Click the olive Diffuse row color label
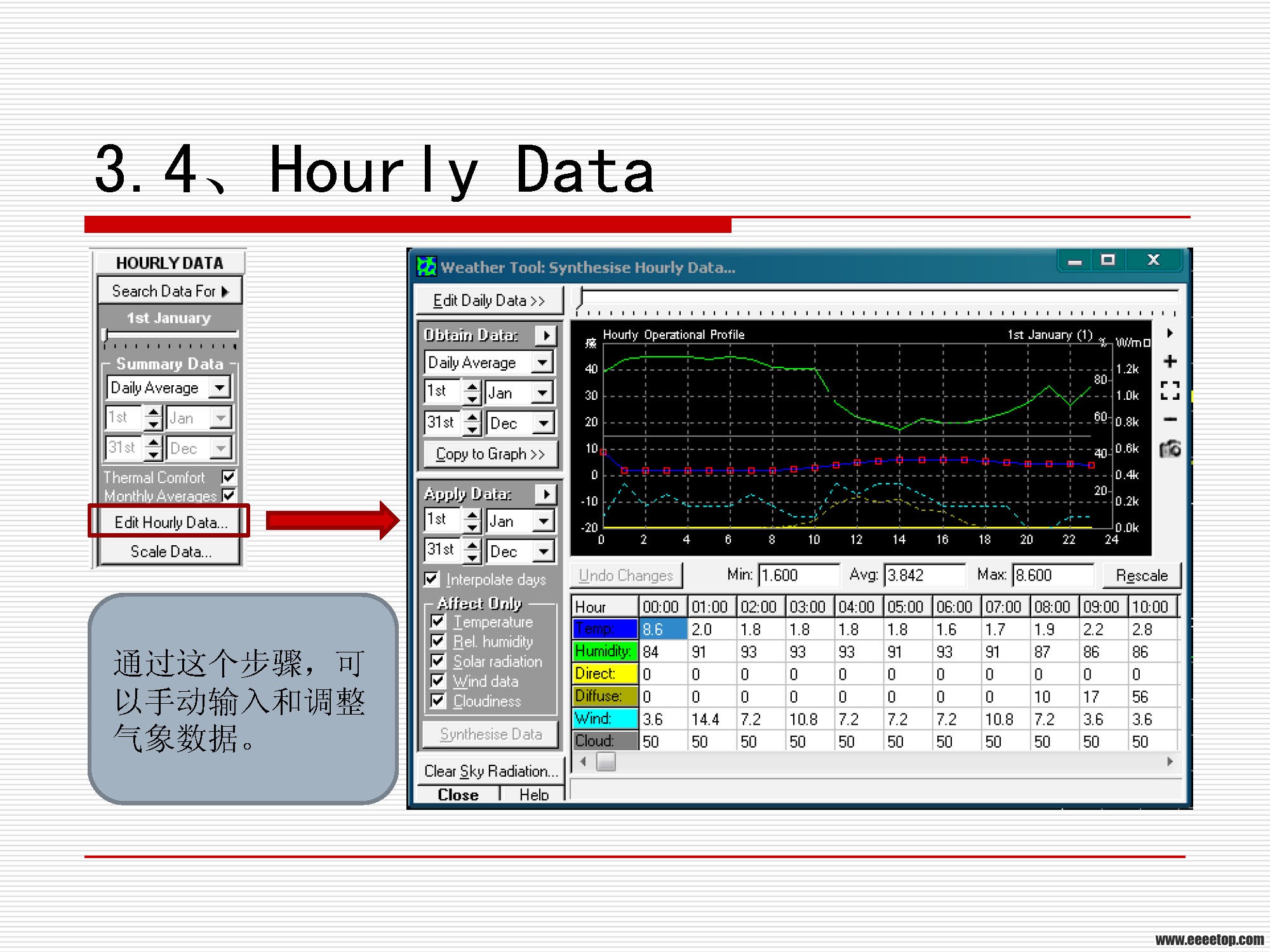 (x=605, y=696)
